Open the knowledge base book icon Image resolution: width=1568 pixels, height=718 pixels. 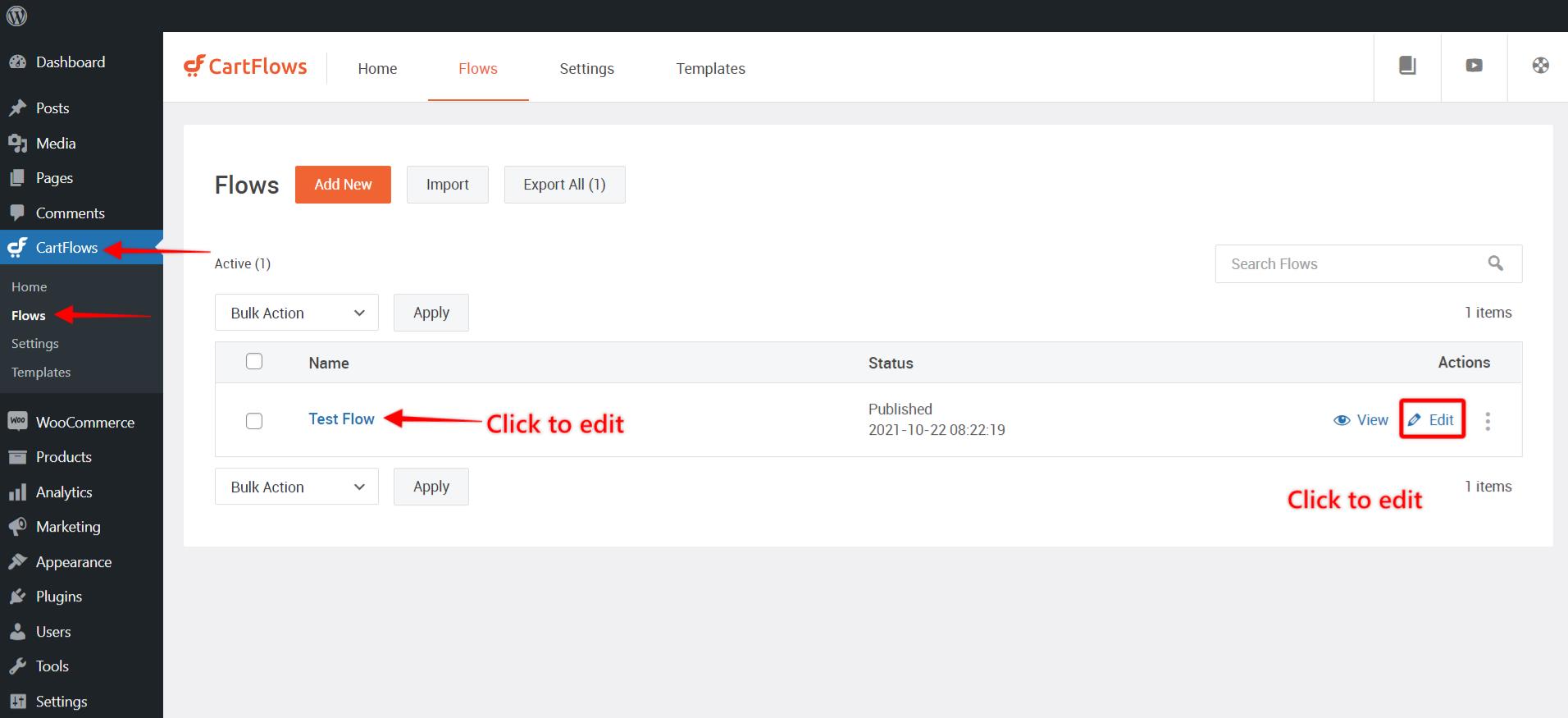(1407, 66)
